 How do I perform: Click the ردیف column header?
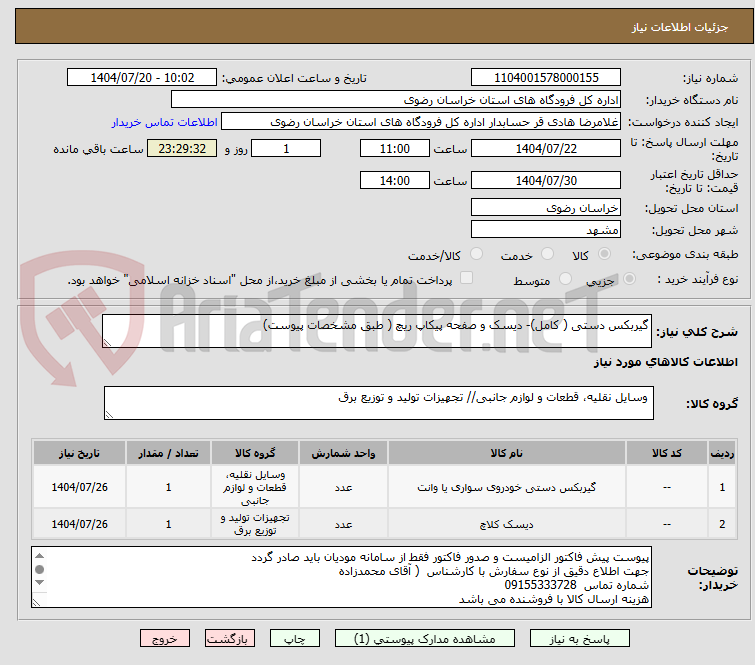click(722, 453)
